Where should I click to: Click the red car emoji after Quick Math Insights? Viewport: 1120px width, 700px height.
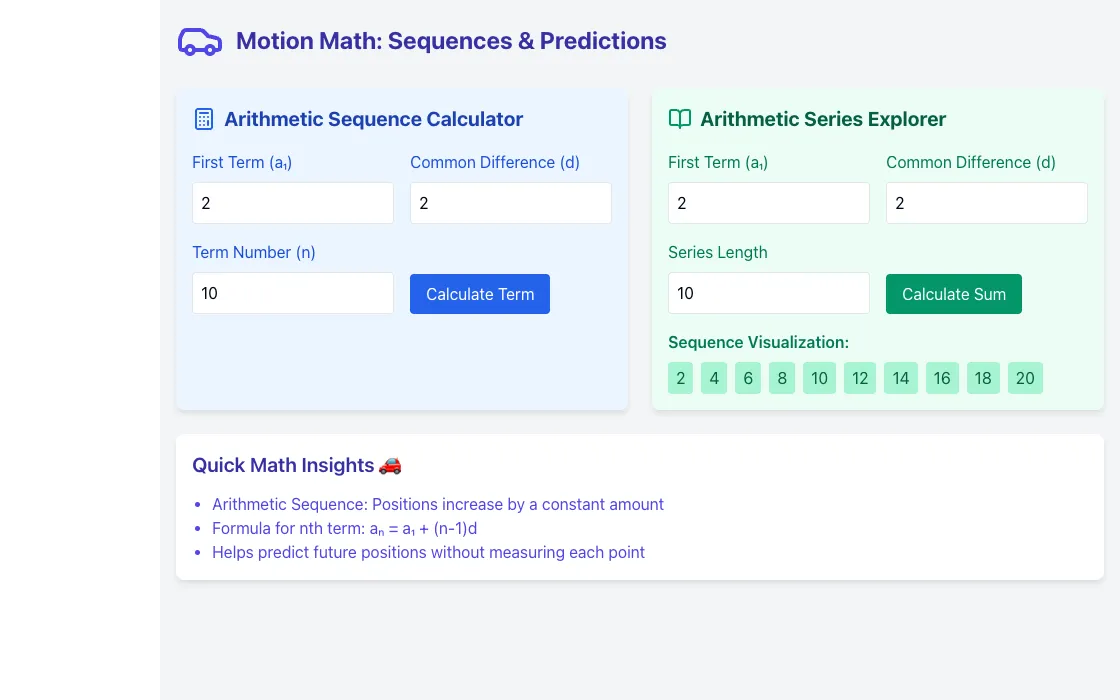[x=390, y=466]
